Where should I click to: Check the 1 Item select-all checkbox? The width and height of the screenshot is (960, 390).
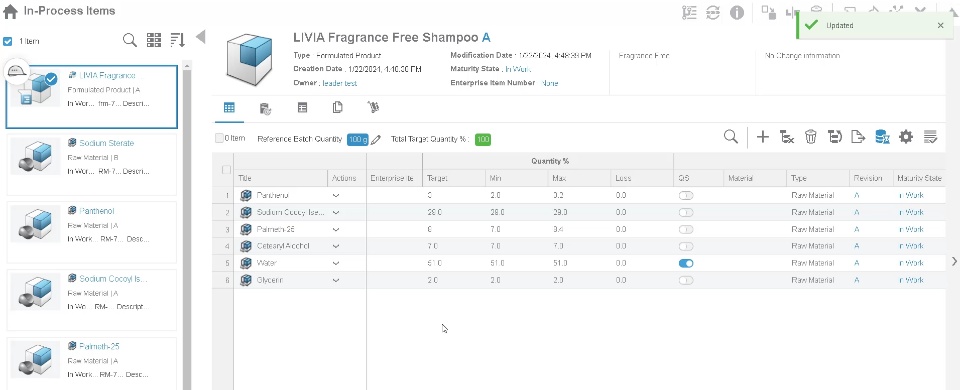click(x=7, y=41)
